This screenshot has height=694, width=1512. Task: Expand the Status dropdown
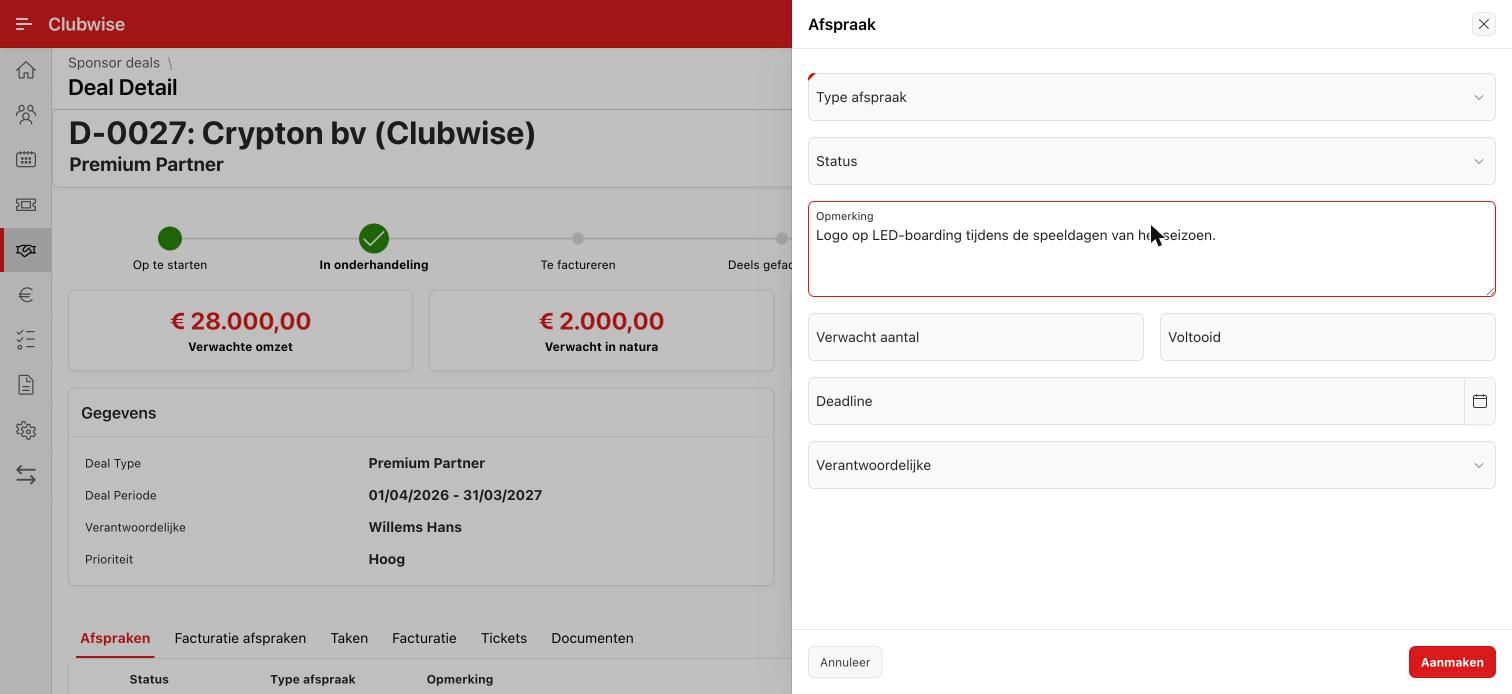[x=1152, y=161]
